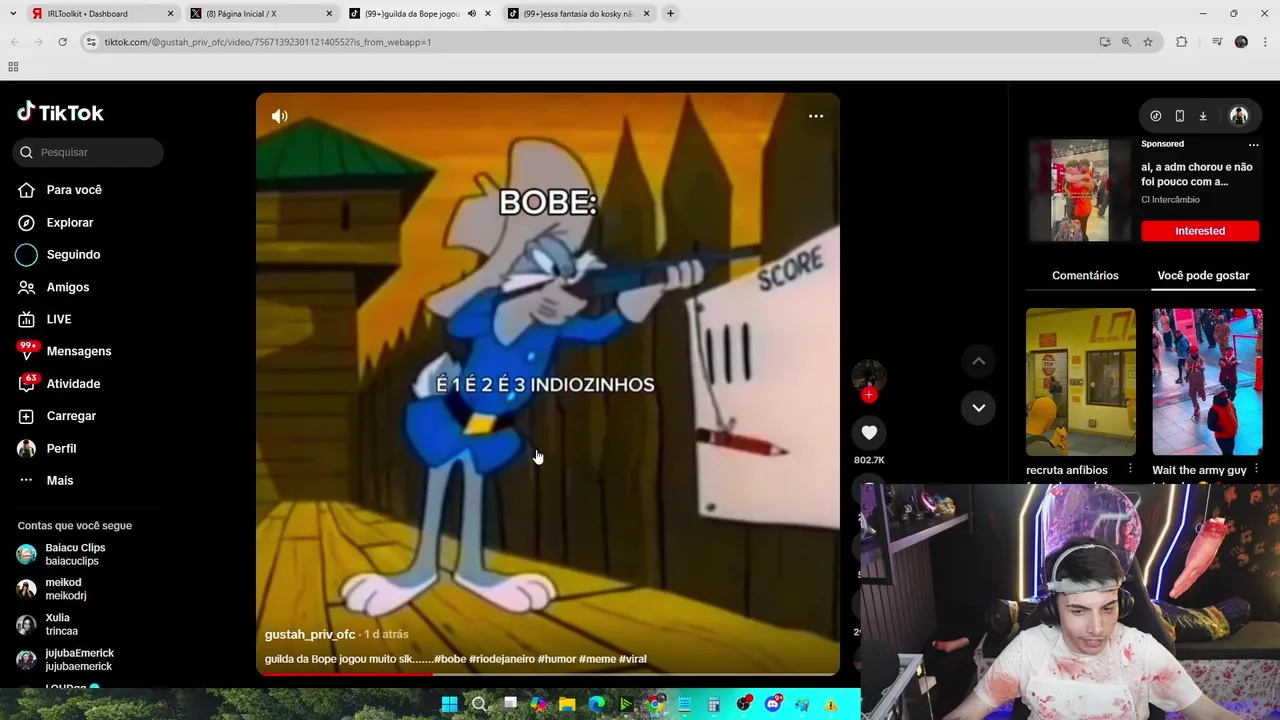This screenshot has height=720, width=1280.
Task: Open the Xulia trincaa account
Action: coord(48,624)
